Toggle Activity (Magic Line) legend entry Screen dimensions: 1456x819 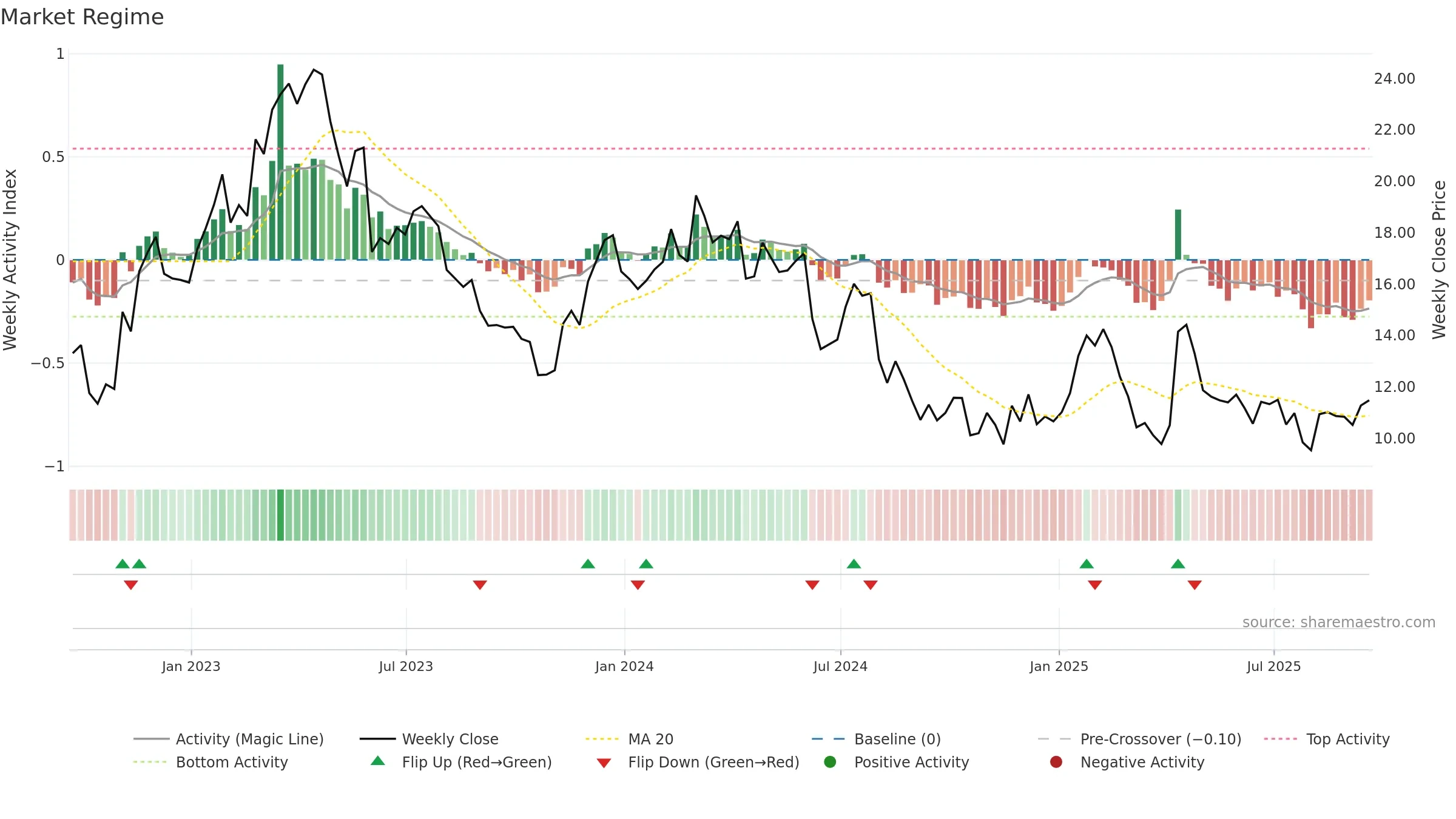(x=229, y=739)
